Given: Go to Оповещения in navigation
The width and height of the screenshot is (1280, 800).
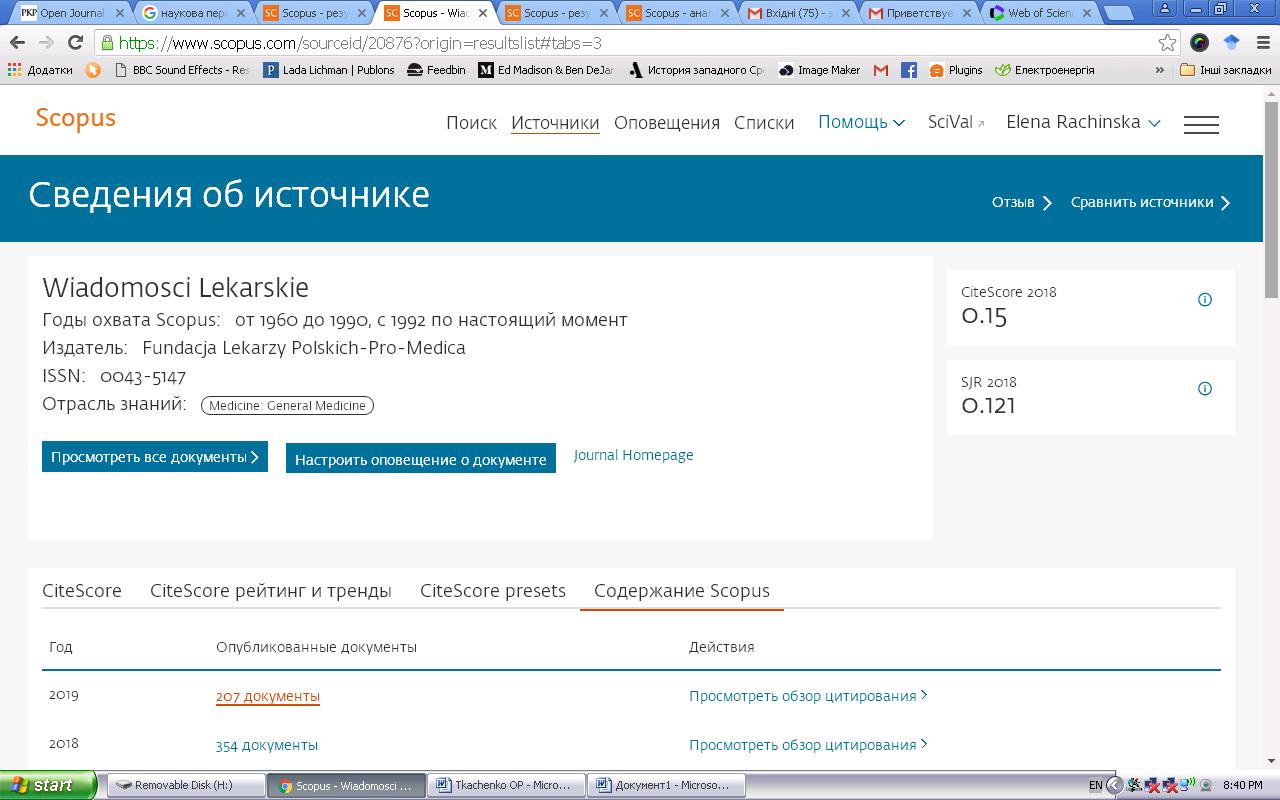Looking at the screenshot, I should tap(667, 122).
